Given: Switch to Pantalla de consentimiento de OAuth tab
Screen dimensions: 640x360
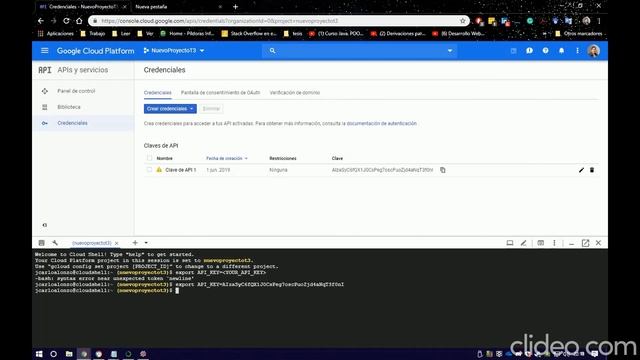Looking at the screenshot, I should (x=220, y=93).
